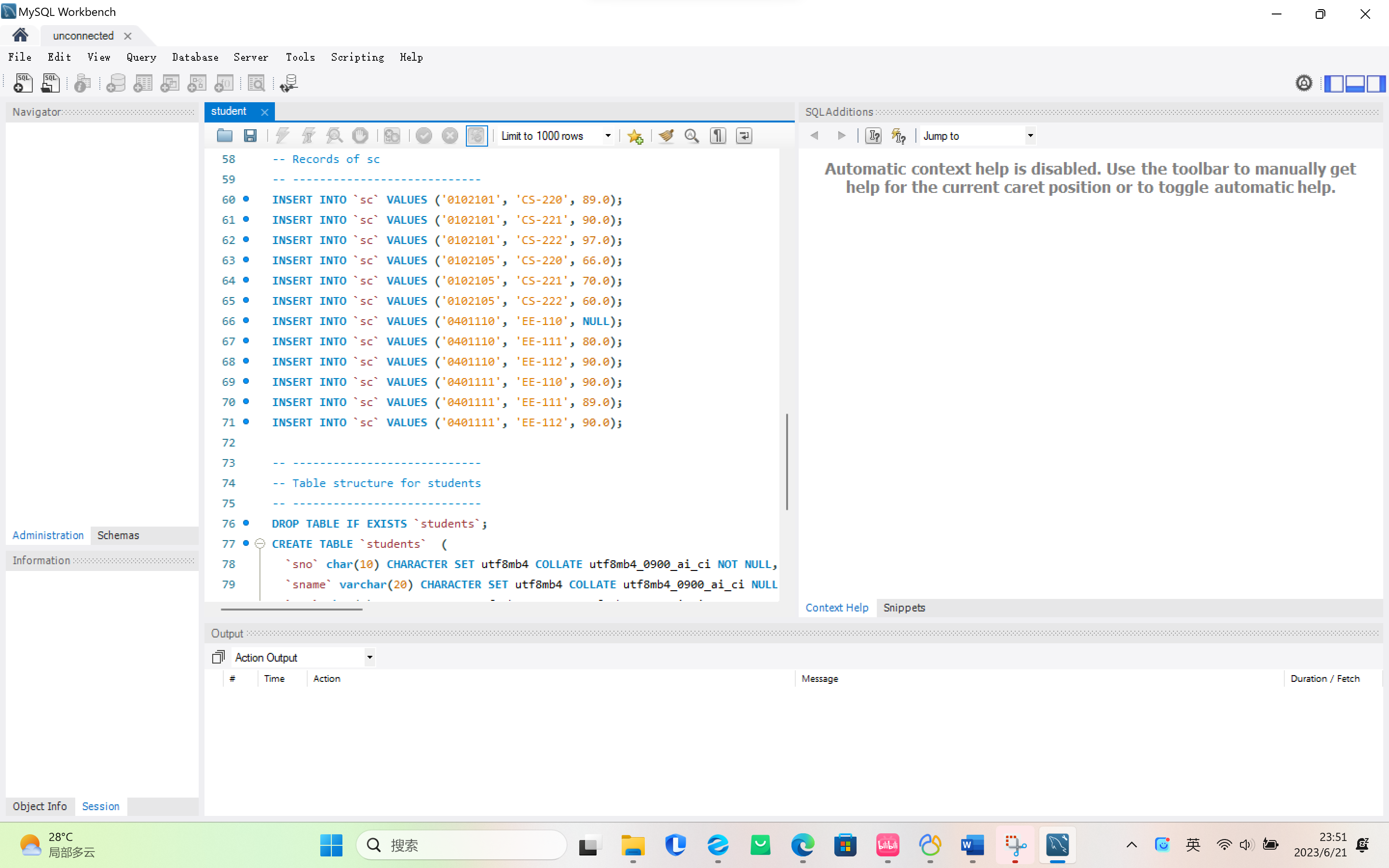Toggle word wrap button in editor toolbar

point(744,136)
